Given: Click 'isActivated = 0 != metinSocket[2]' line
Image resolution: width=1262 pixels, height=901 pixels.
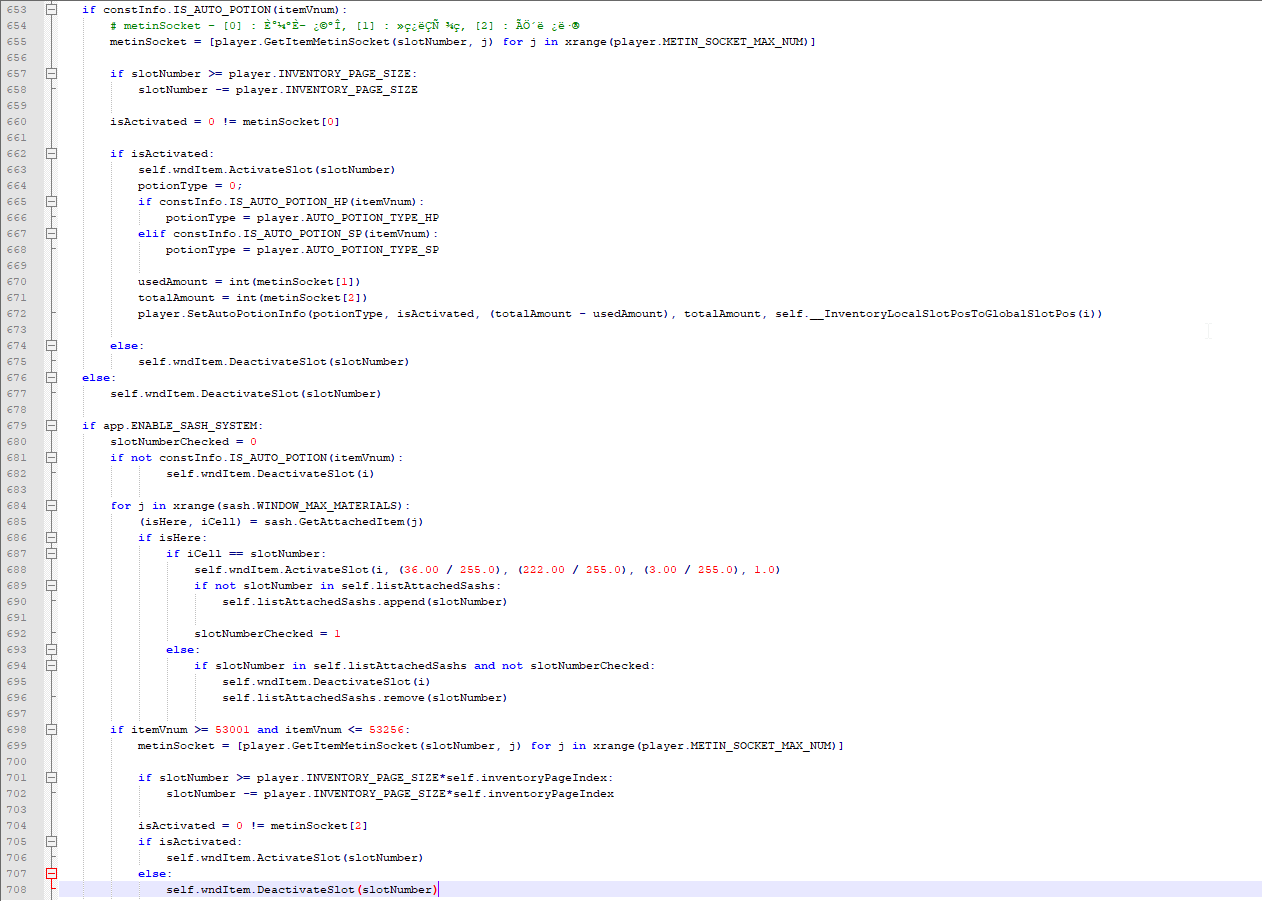Looking at the screenshot, I should click(253, 826).
